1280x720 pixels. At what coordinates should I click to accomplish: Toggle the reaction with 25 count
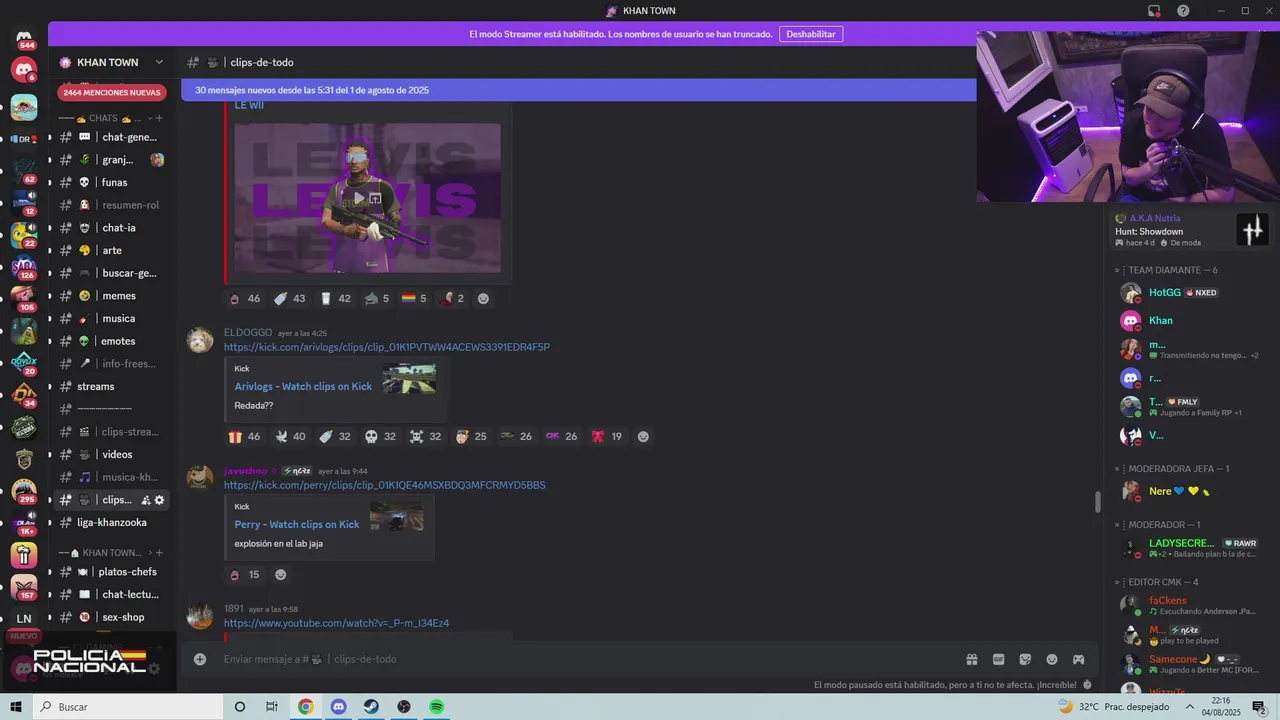pos(471,436)
